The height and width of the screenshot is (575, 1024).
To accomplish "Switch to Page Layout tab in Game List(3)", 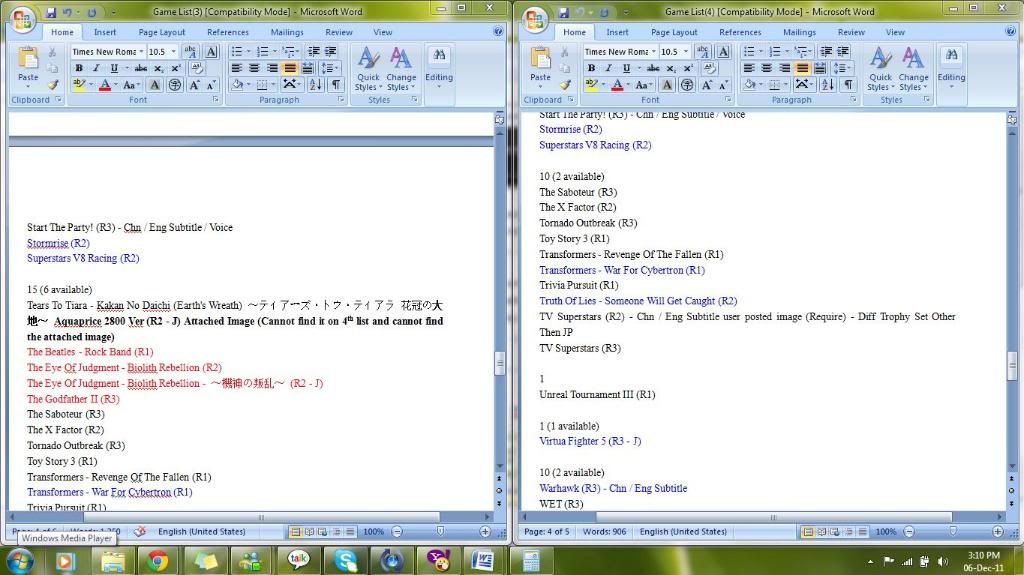I will tap(161, 32).
